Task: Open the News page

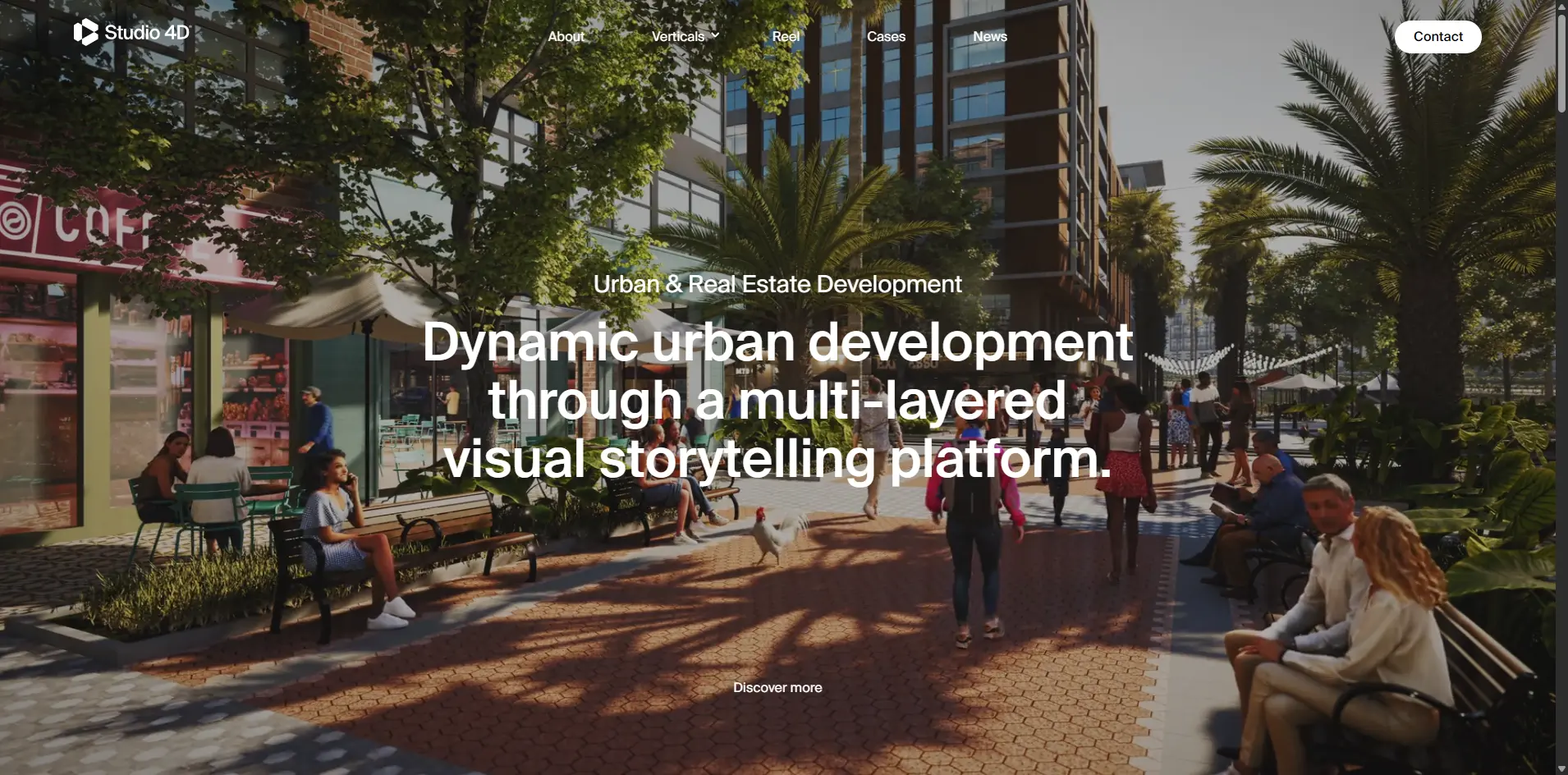Action: click(990, 36)
